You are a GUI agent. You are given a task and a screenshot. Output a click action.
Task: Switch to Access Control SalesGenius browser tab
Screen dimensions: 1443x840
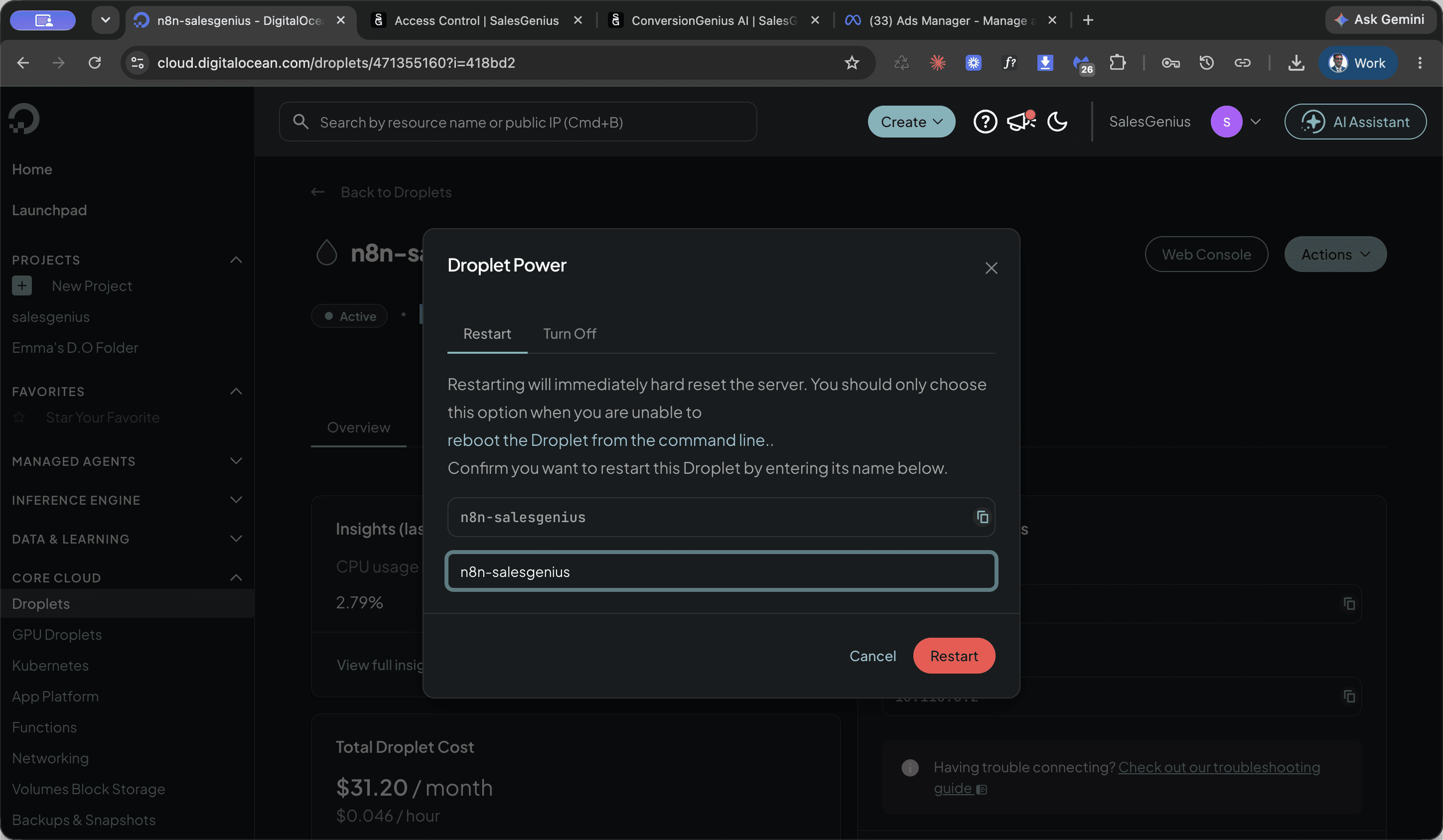pyautogui.click(x=476, y=20)
